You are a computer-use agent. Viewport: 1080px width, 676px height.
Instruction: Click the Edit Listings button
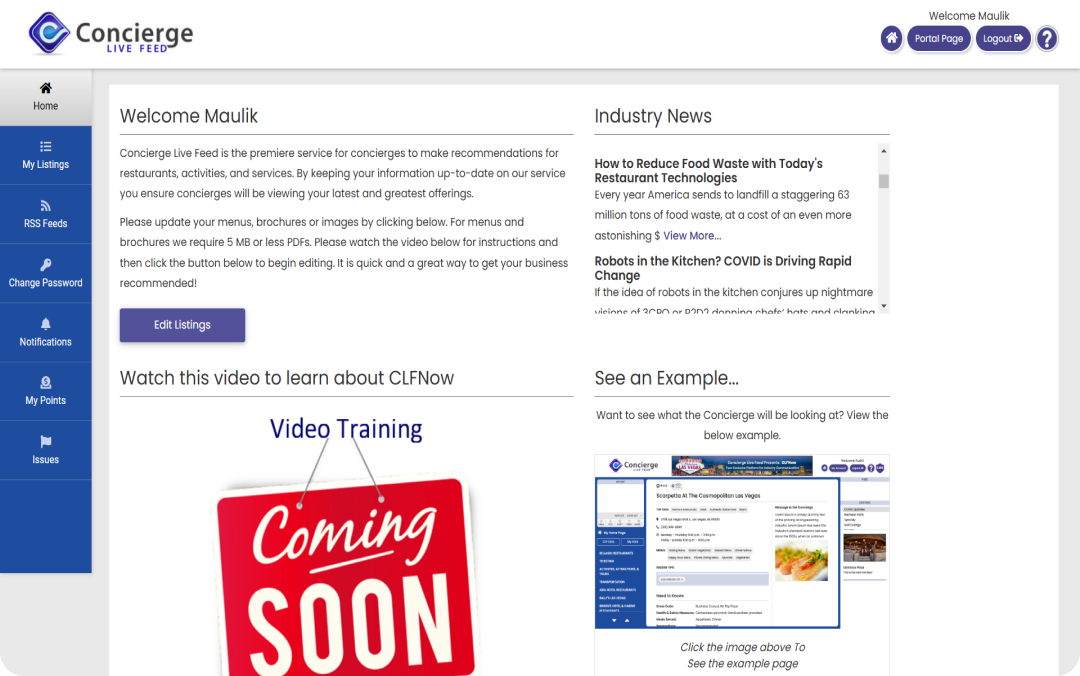click(183, 325)
